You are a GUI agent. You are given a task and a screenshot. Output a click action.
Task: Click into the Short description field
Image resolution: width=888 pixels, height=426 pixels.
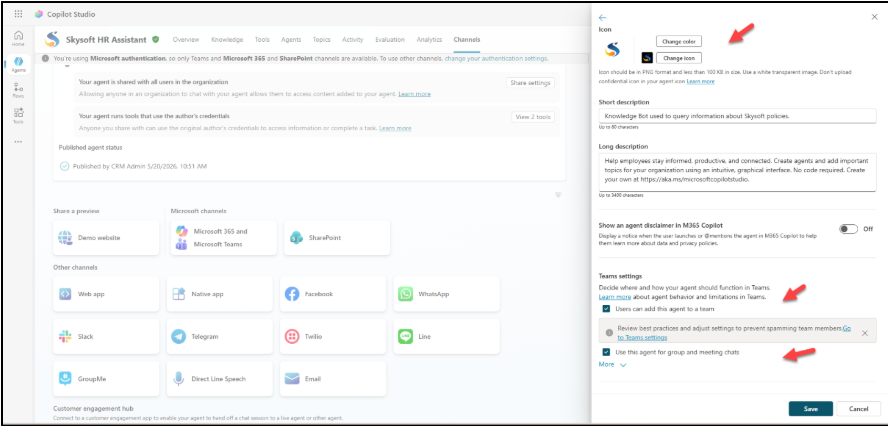click(737, 116)
